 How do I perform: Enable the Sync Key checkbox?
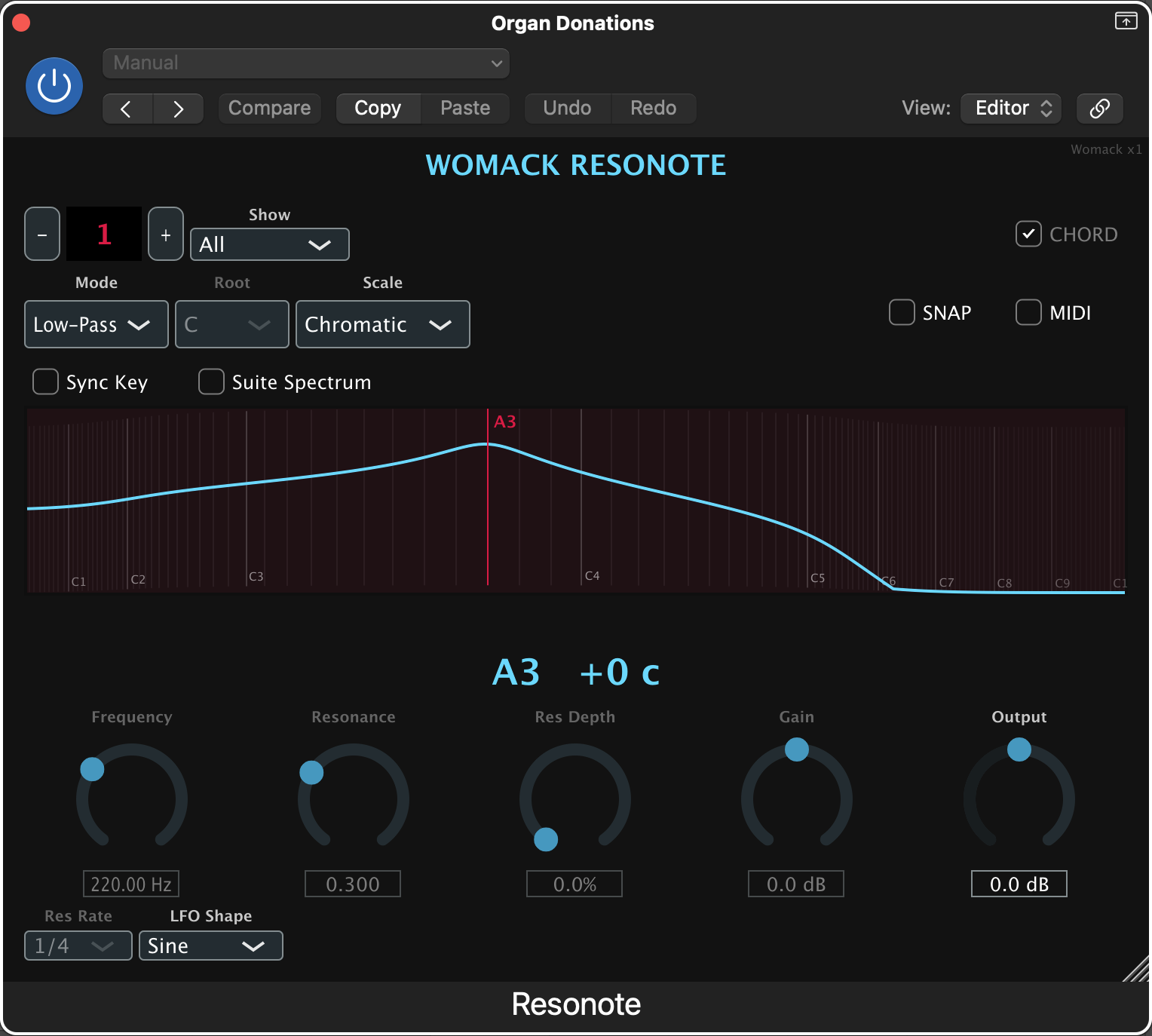[45, 382]
